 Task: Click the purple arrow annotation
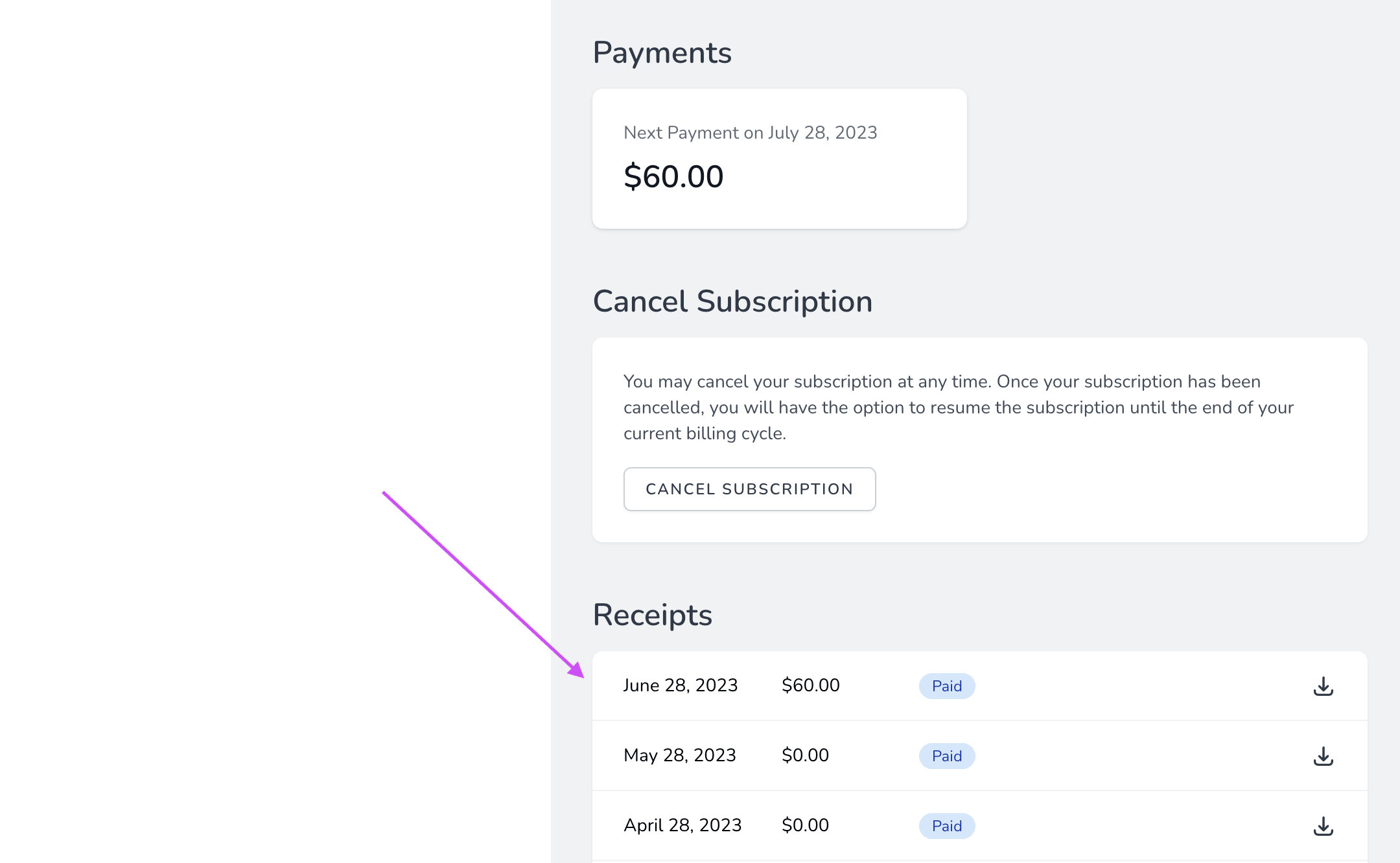click(483, 584)
